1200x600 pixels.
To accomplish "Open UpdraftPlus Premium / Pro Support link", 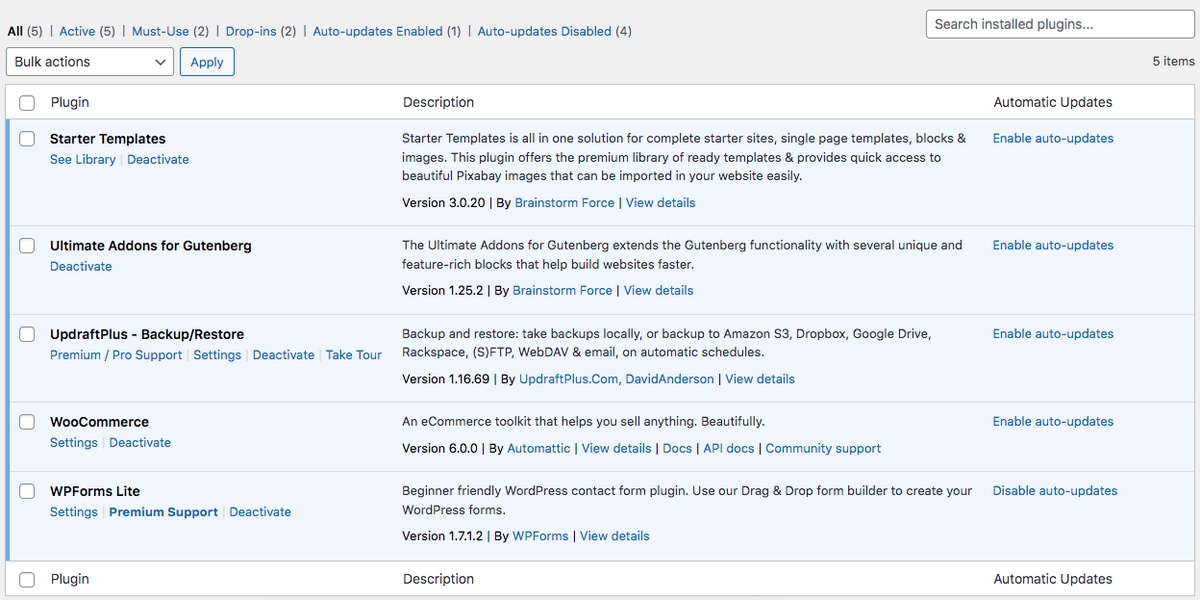I will click(x=116, y=355).
